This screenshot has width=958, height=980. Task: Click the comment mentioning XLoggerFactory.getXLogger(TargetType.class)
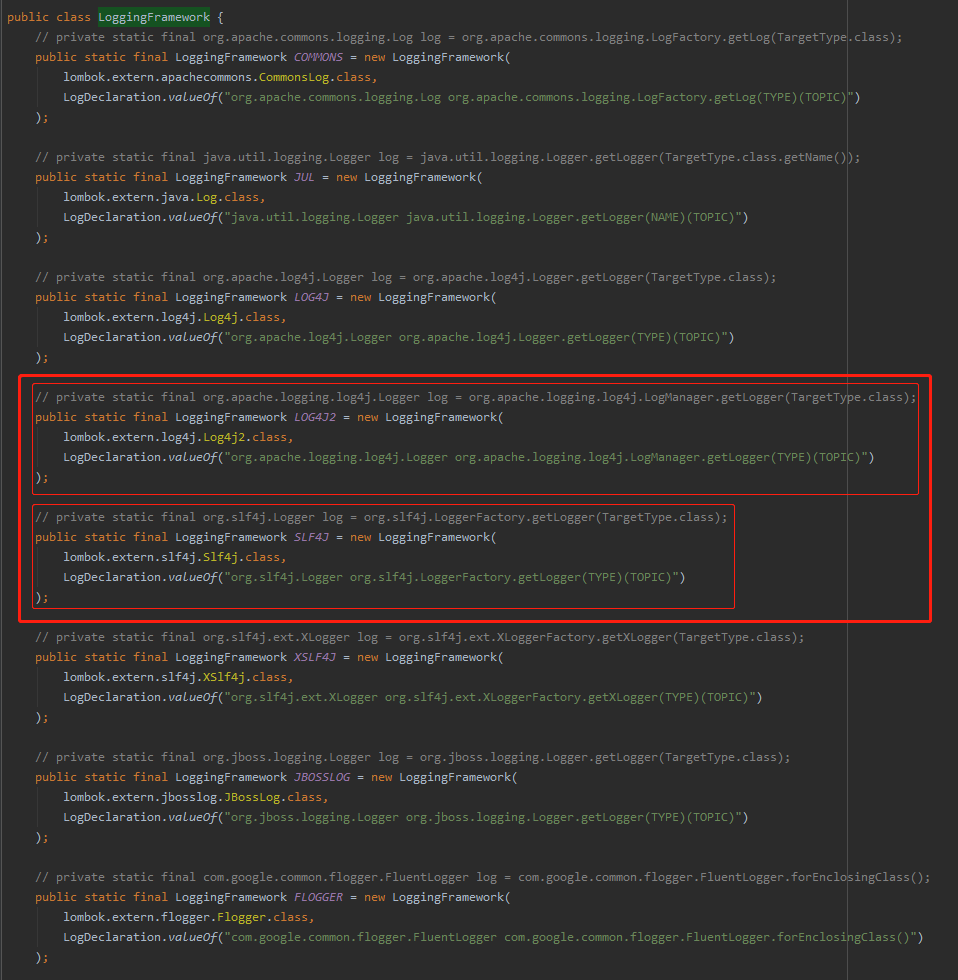[x=419, y=637]
